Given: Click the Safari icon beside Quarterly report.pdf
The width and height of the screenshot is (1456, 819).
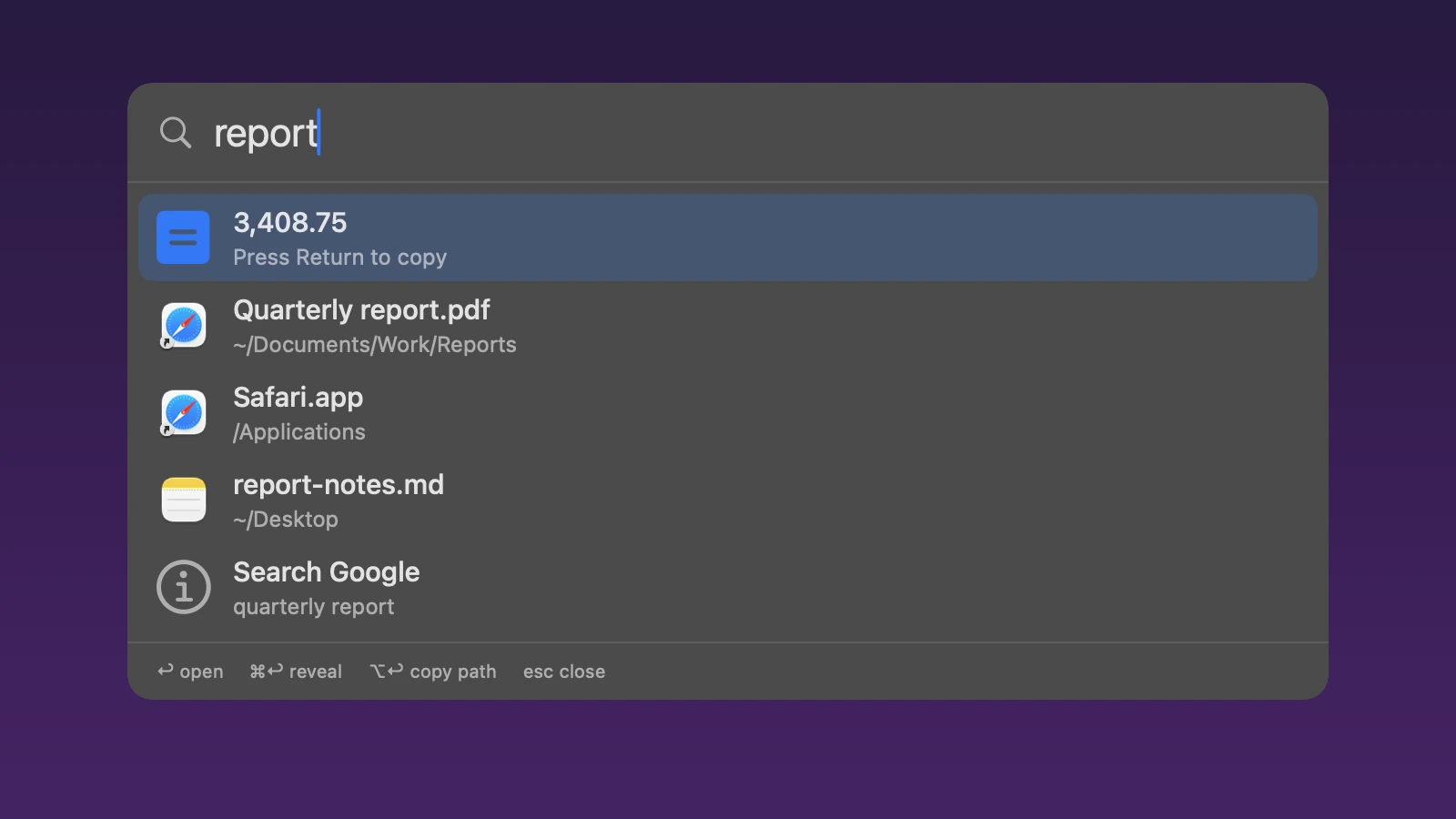Looking at the screenshot, I should coord(183,325).
